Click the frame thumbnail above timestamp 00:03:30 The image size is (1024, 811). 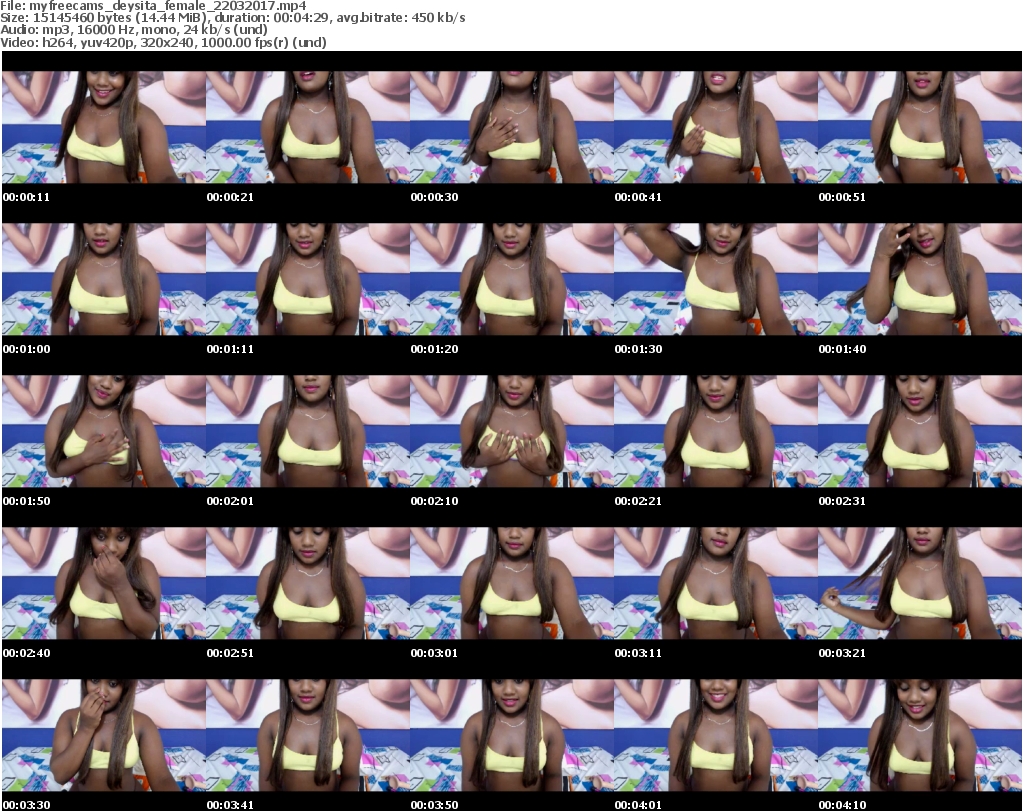[104, 735]
